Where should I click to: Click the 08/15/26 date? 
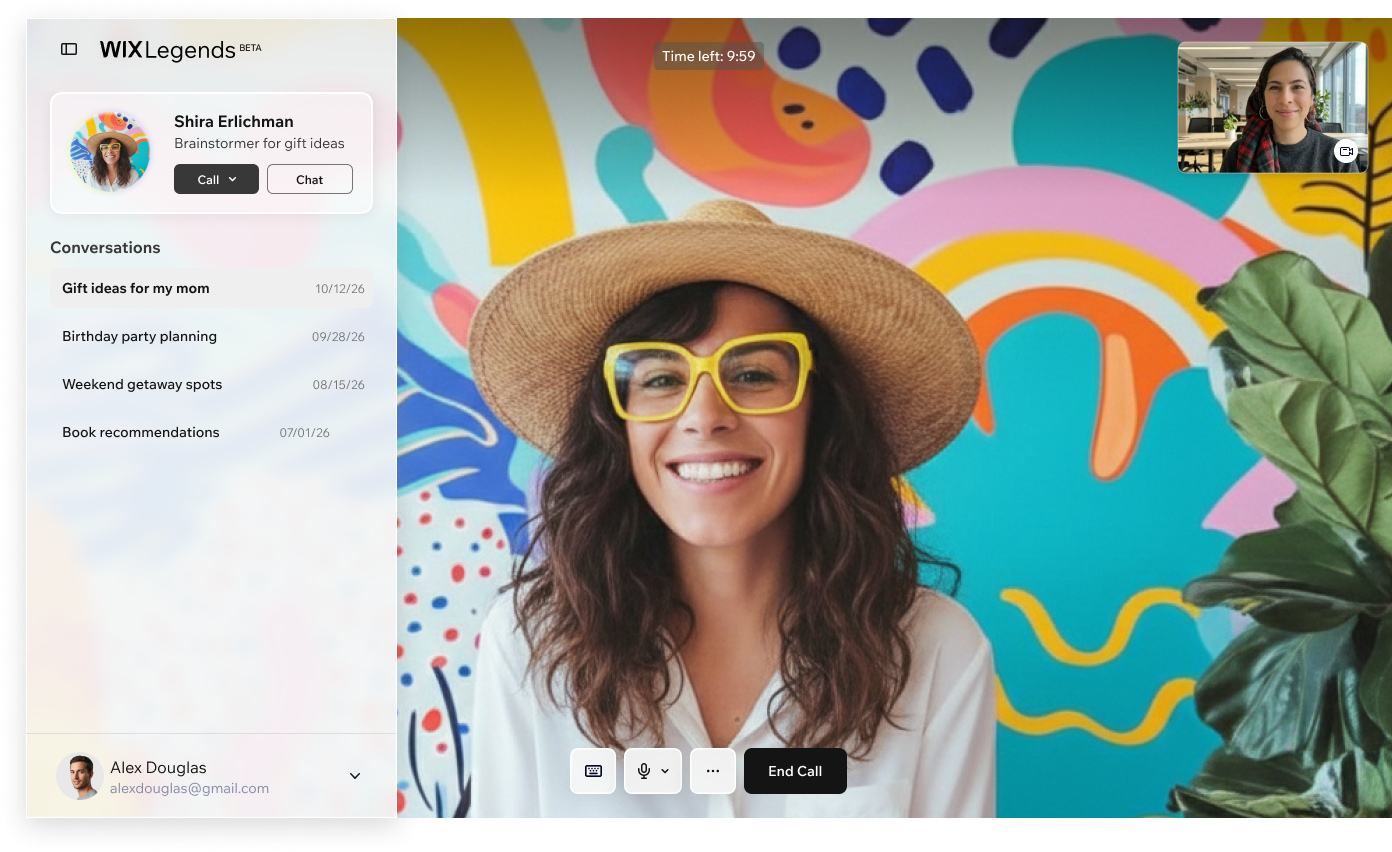338,385
